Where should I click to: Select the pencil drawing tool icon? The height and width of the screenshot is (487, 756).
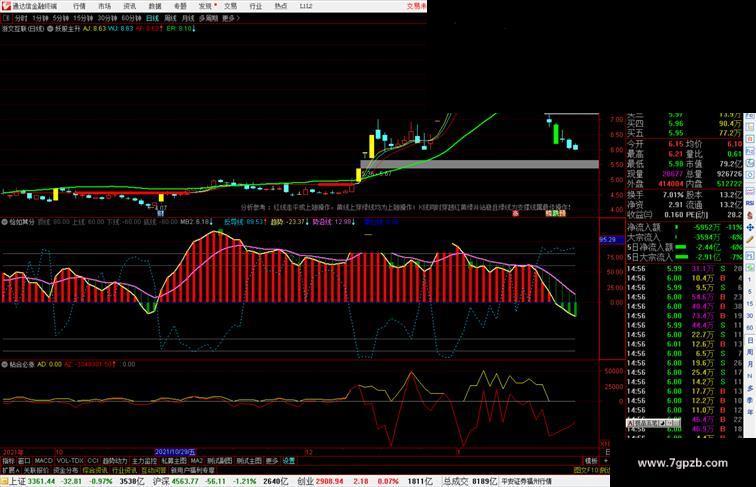tap(750, 240)
